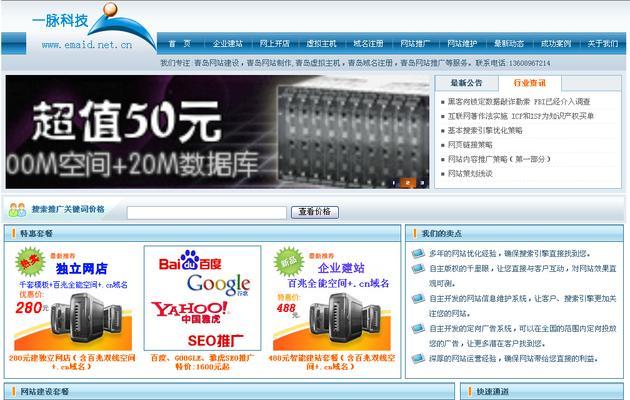Go to the 网站推广 navigation item
Image resolution: width=630 pixels, height=400 pixels.
pos(415,43)
